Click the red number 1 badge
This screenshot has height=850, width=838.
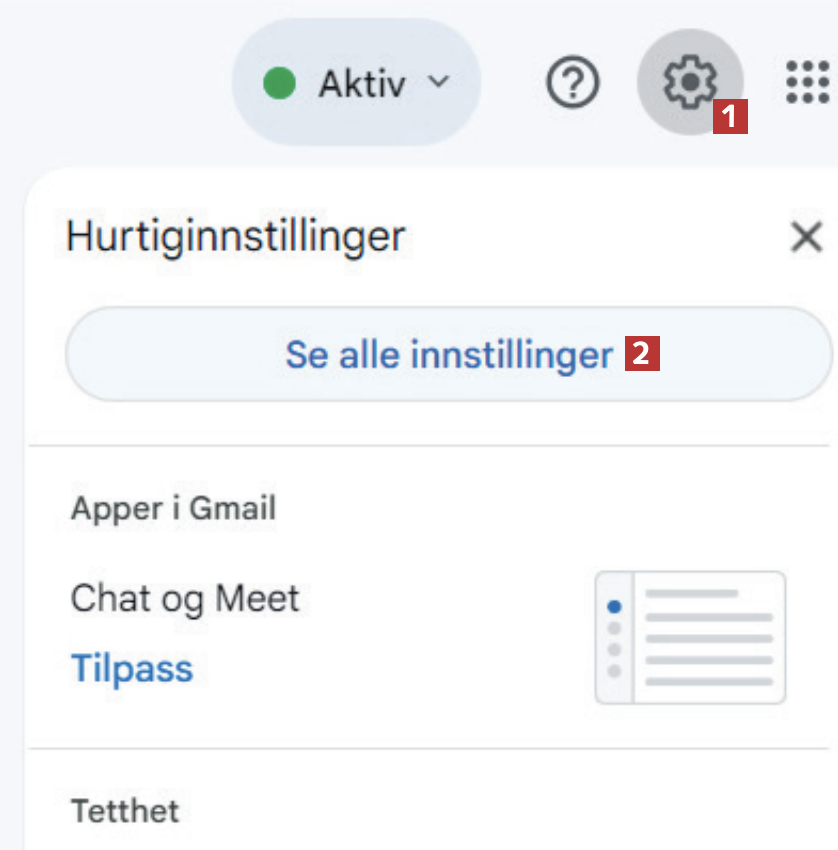click(730, 117)
